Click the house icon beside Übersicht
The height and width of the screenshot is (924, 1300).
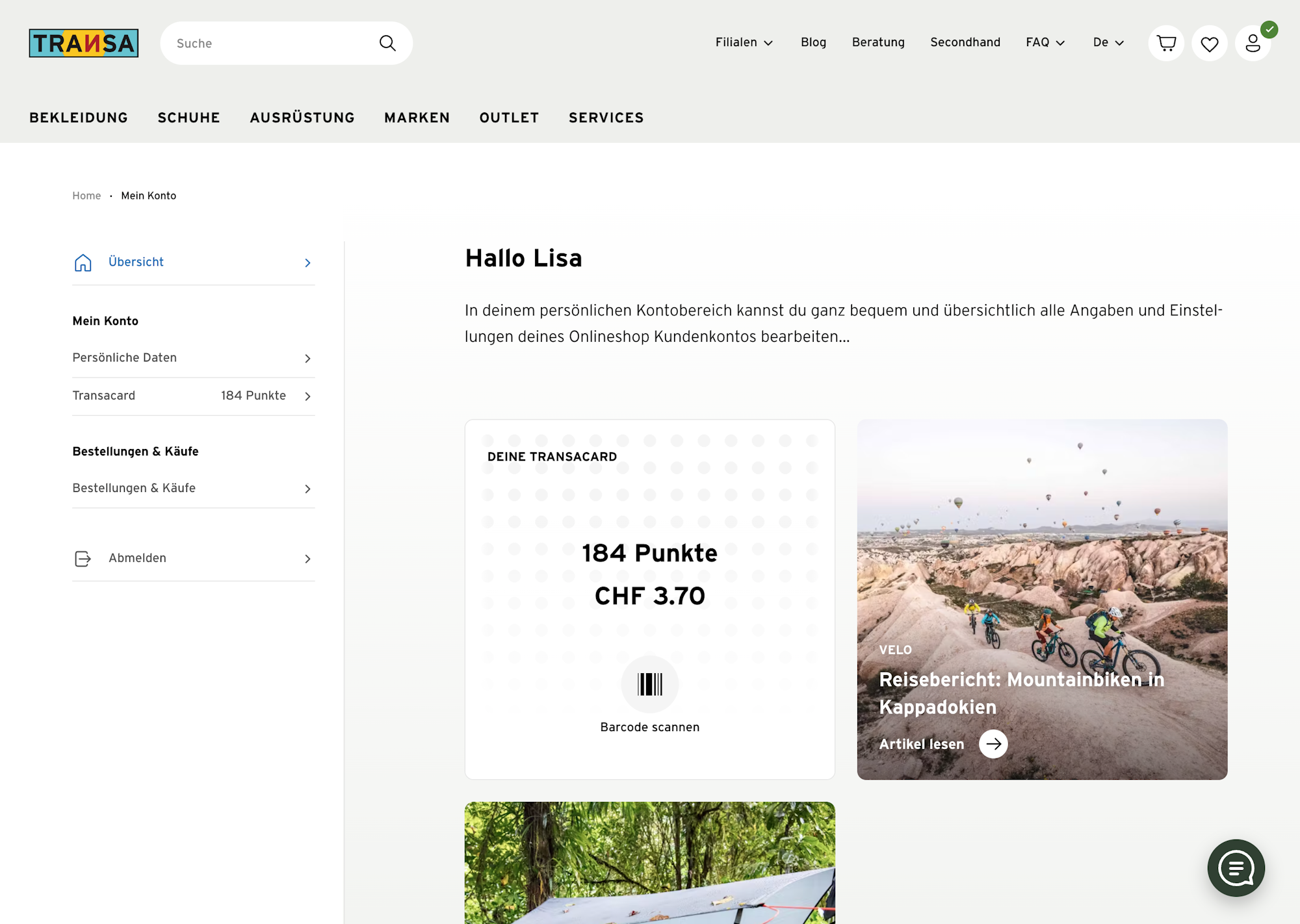[83, 263]
